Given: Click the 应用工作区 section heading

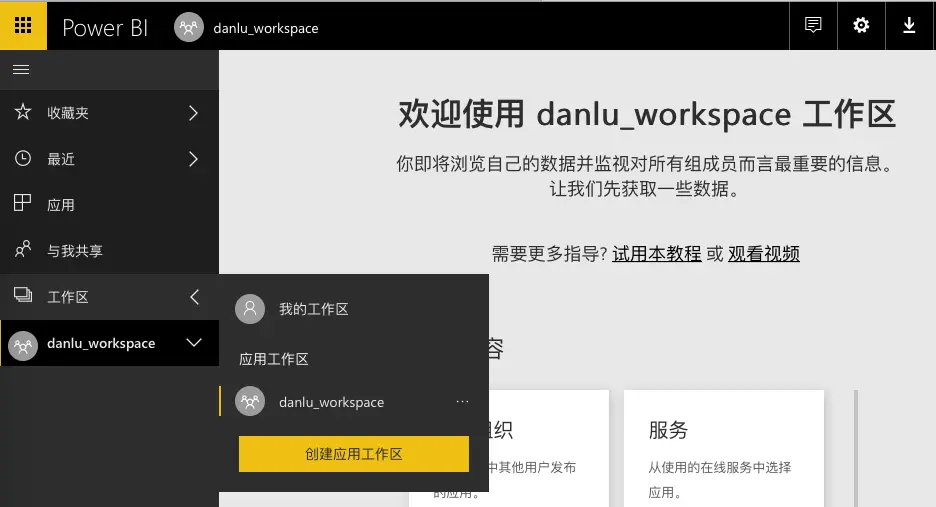Looking at the screenshot, I should pyautogui.click(x=273, y=359).
